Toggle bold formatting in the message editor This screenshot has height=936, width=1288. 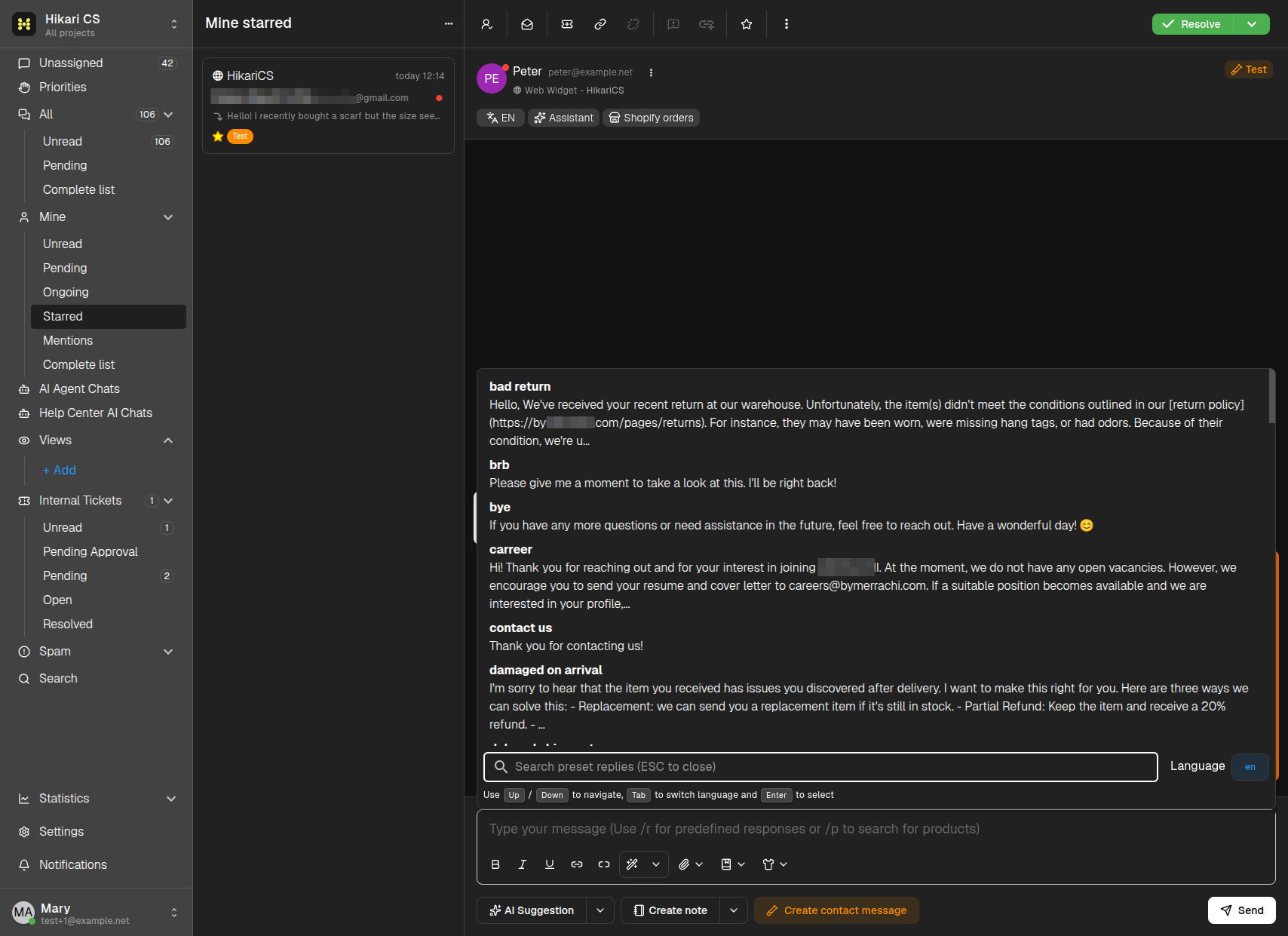pos(495,864)
